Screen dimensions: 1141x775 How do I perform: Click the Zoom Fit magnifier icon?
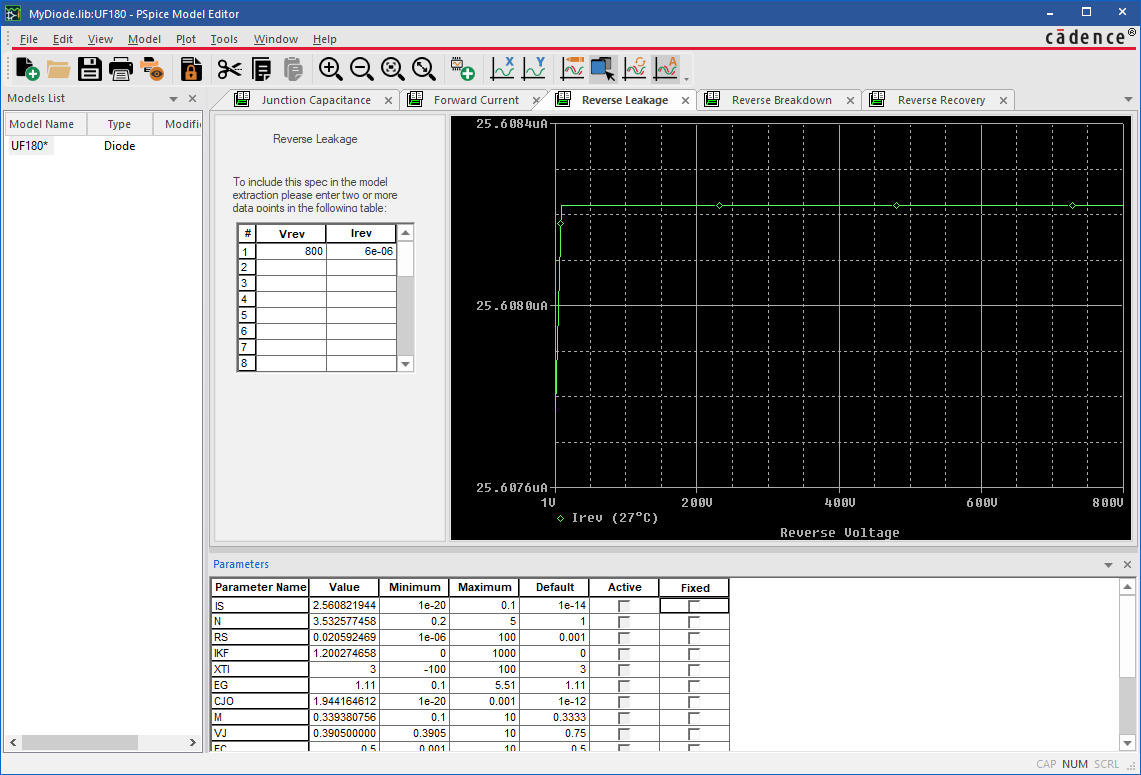point(424,69)
